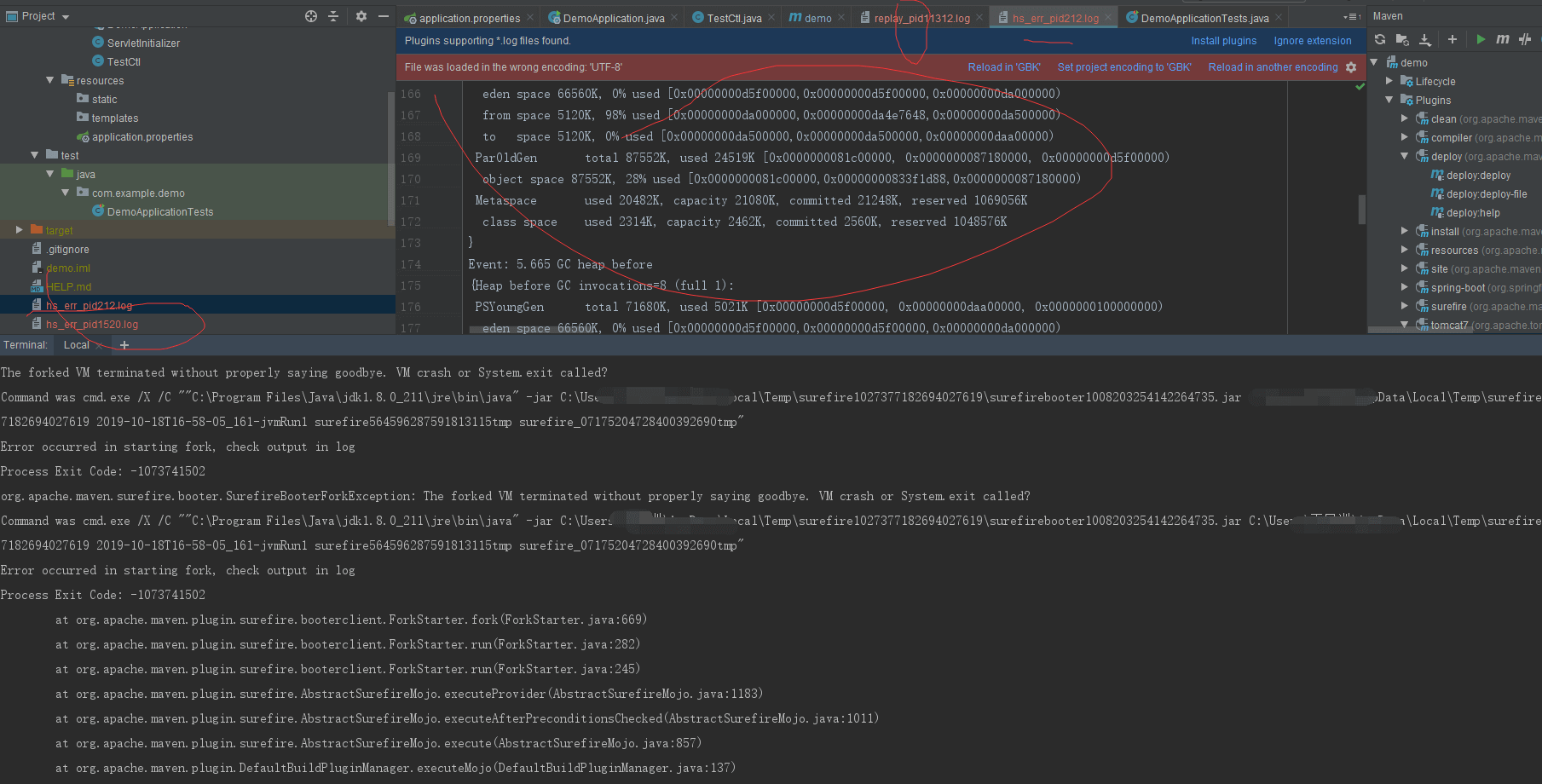Image resolution: width=1542 pixels, height=784 pixels.
Task: Expand the target folder
Action: pyautogui.click(x=19, y=230)
